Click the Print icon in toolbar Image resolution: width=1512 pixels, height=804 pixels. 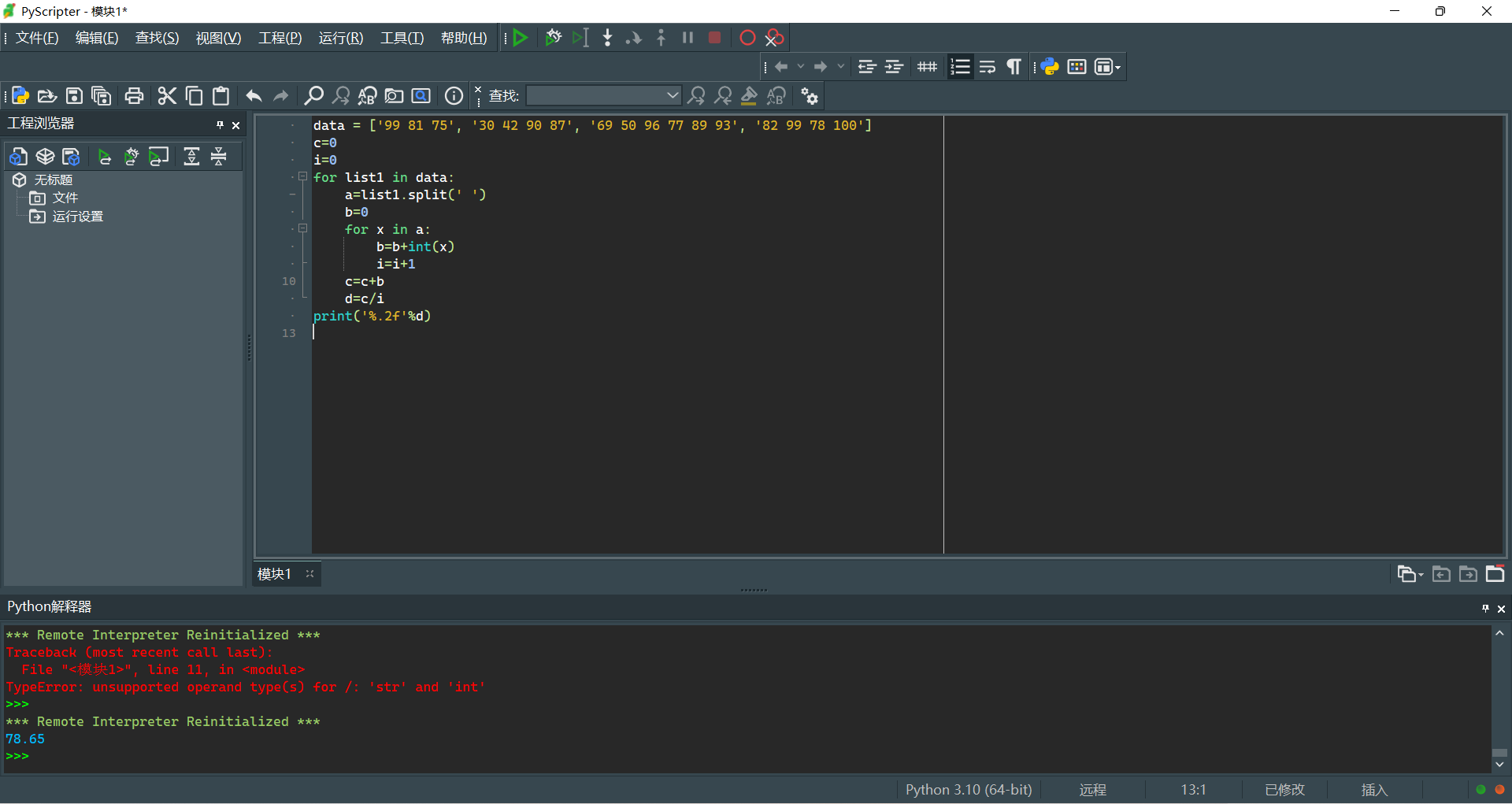click(x=135, y=96)
